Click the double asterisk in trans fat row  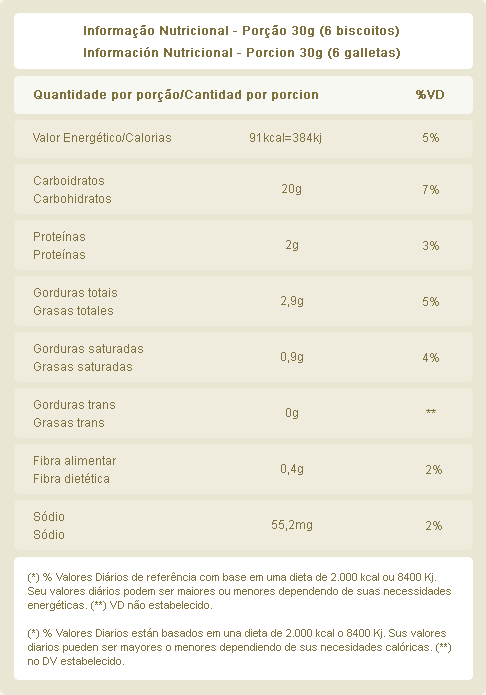coord(431,412)
